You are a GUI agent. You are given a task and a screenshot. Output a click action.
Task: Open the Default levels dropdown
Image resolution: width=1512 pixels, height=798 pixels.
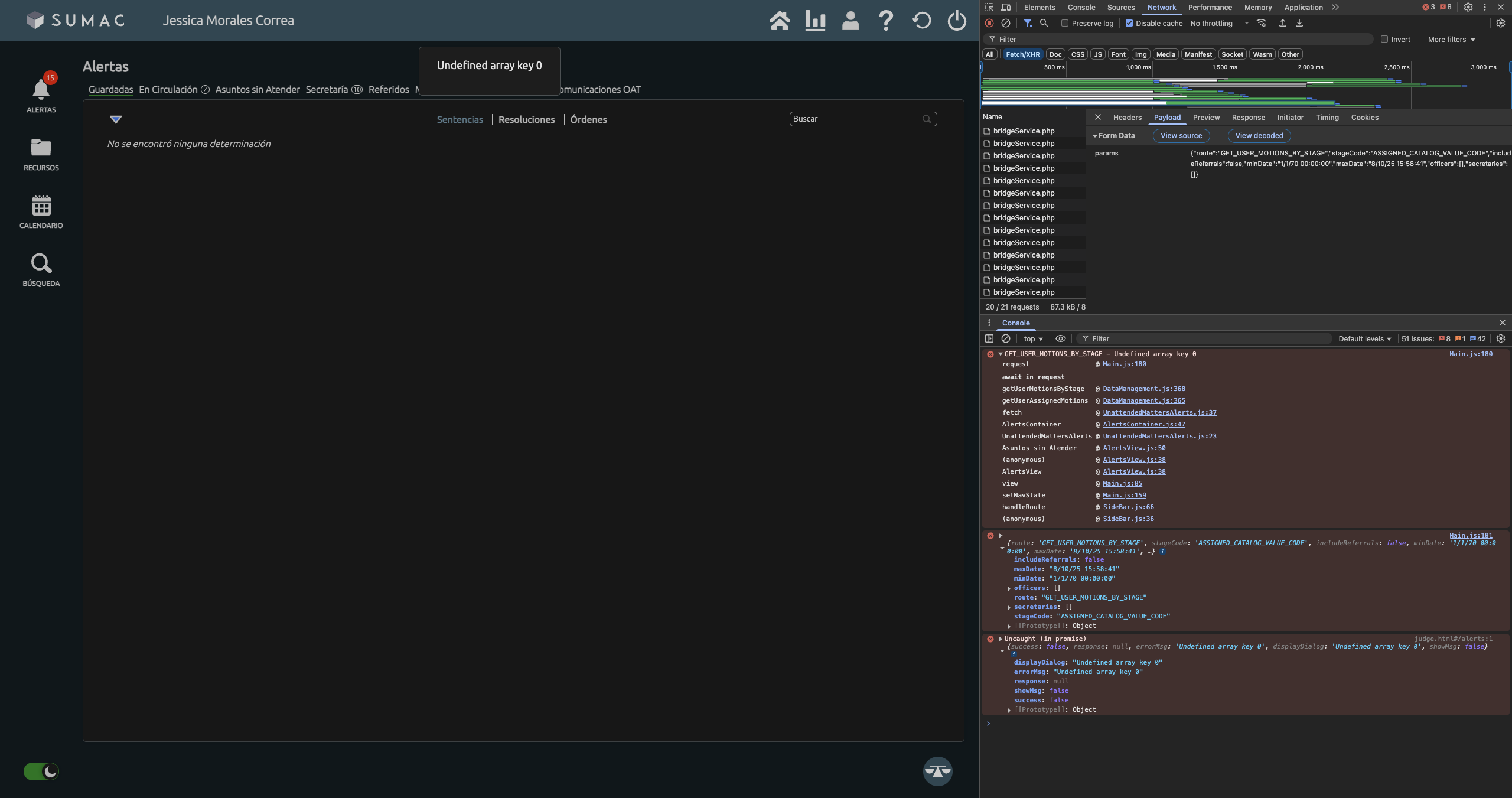coord(1364,338)
